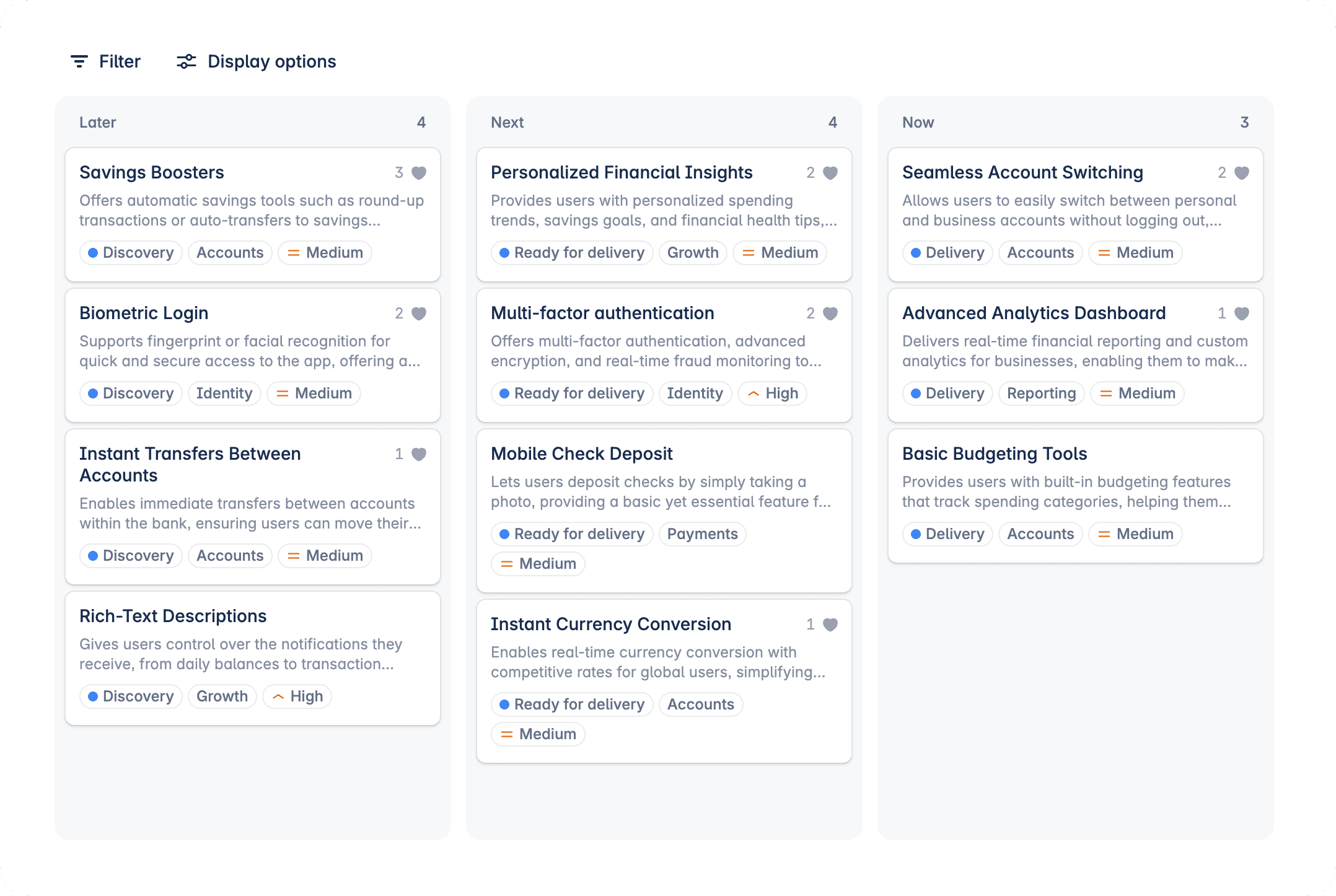Heart the Instant Currency Conversion idea
The height and width of the screenshot is (896, 1336).
(830, 625)
